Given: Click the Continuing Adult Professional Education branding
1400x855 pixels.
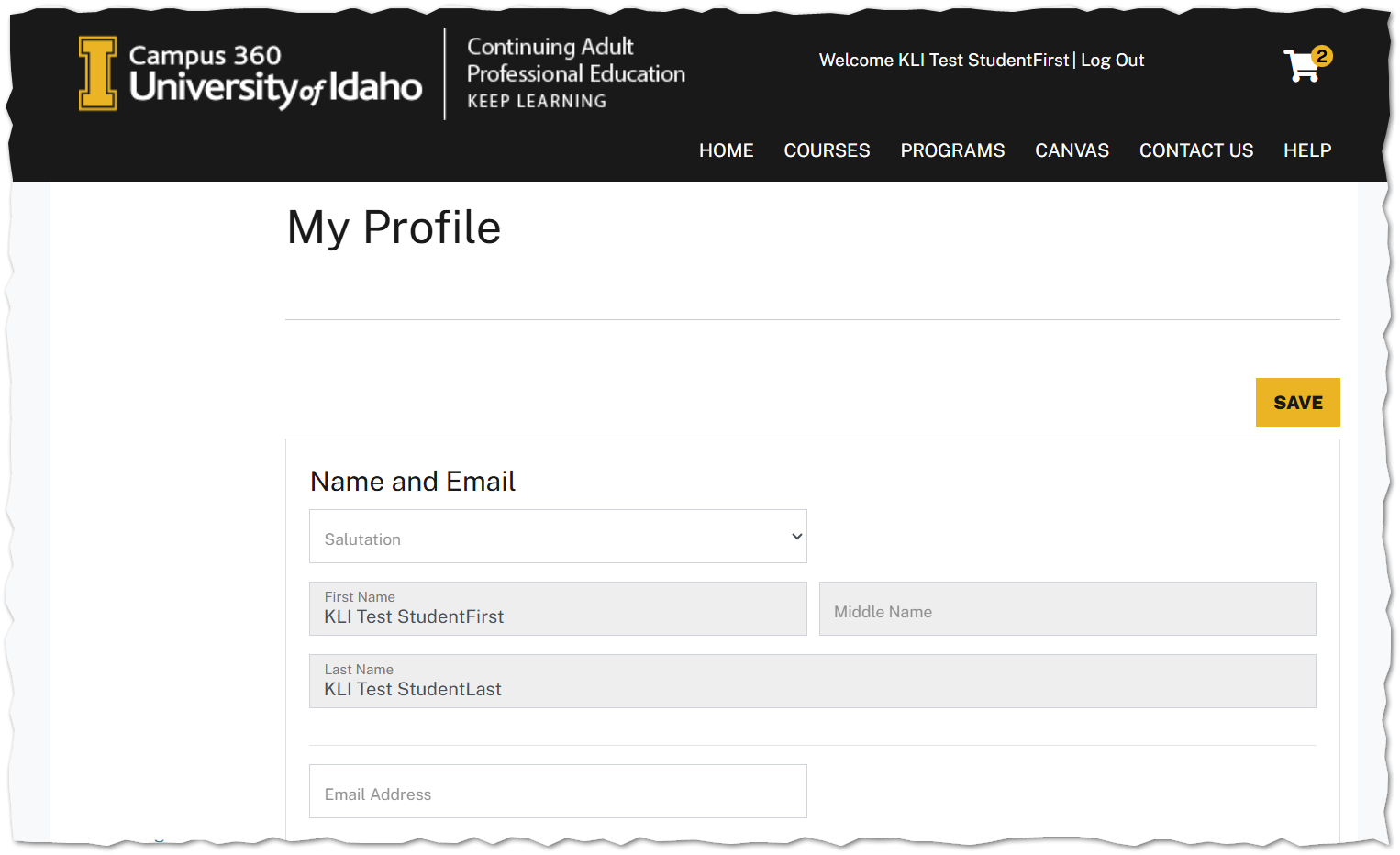Looking at the screenshot, I should (x=575, y=72).
